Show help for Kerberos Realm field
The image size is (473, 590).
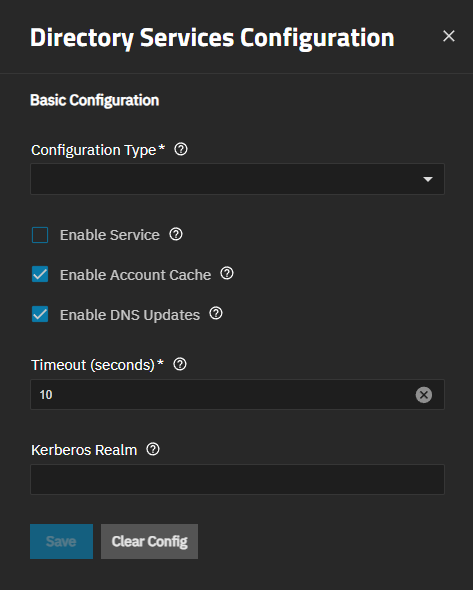[153, 449]
